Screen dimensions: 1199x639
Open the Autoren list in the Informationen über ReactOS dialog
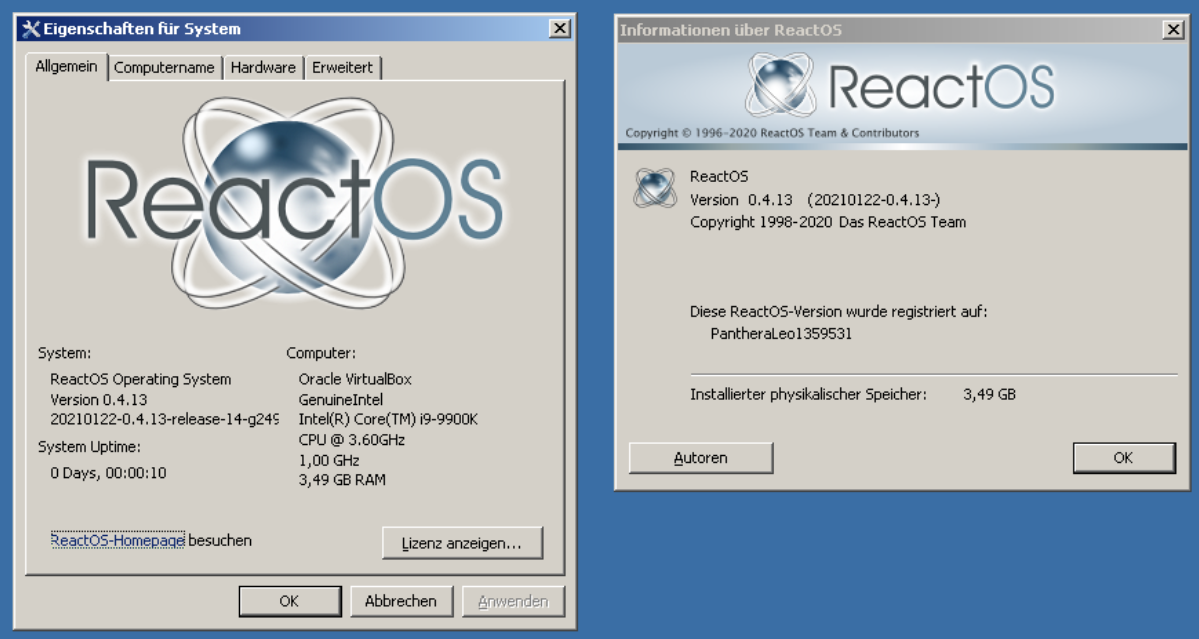tap(700, 459)
